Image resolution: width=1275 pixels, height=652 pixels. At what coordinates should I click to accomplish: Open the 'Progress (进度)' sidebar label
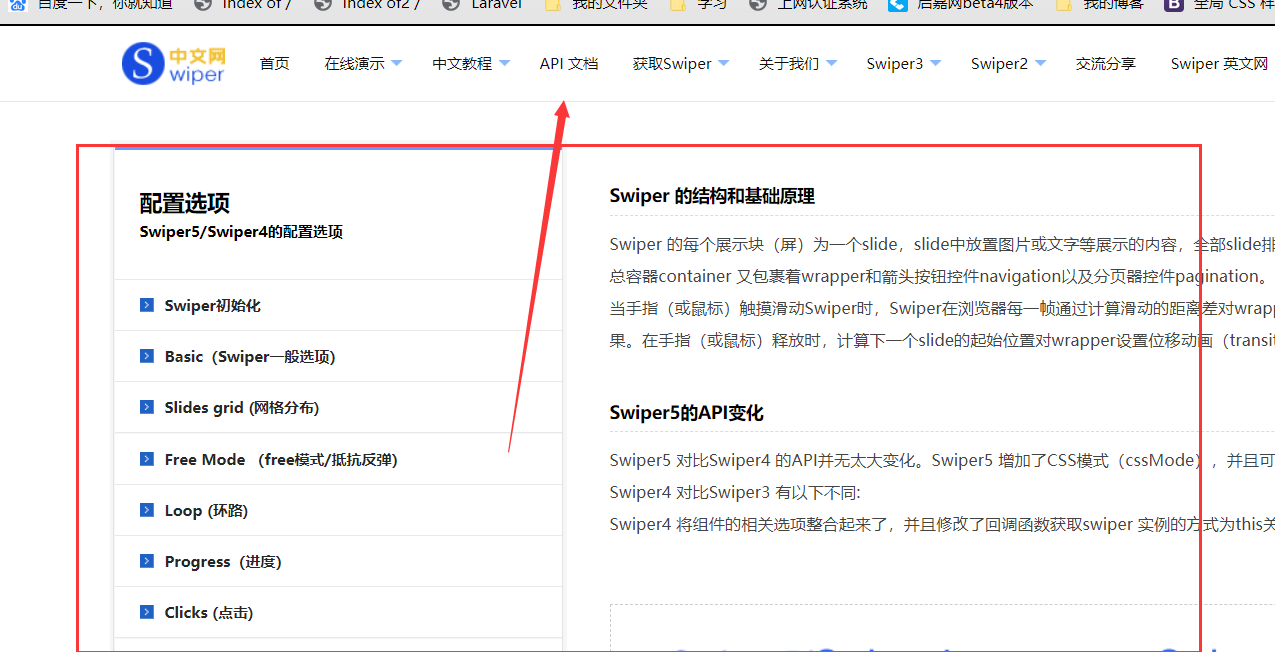click(x=223, y=561)
